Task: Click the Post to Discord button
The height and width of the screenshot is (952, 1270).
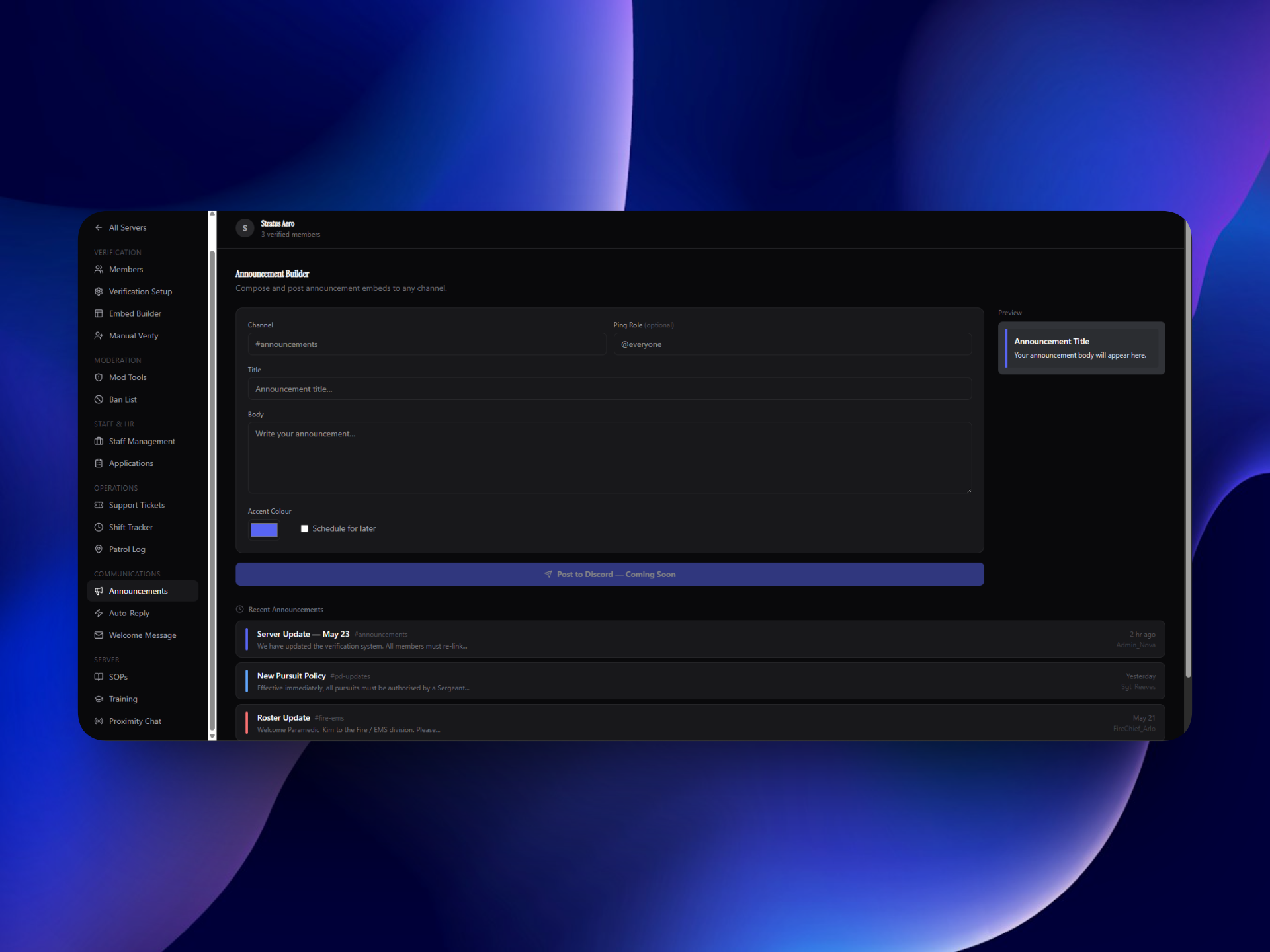Action: [610, 575]
